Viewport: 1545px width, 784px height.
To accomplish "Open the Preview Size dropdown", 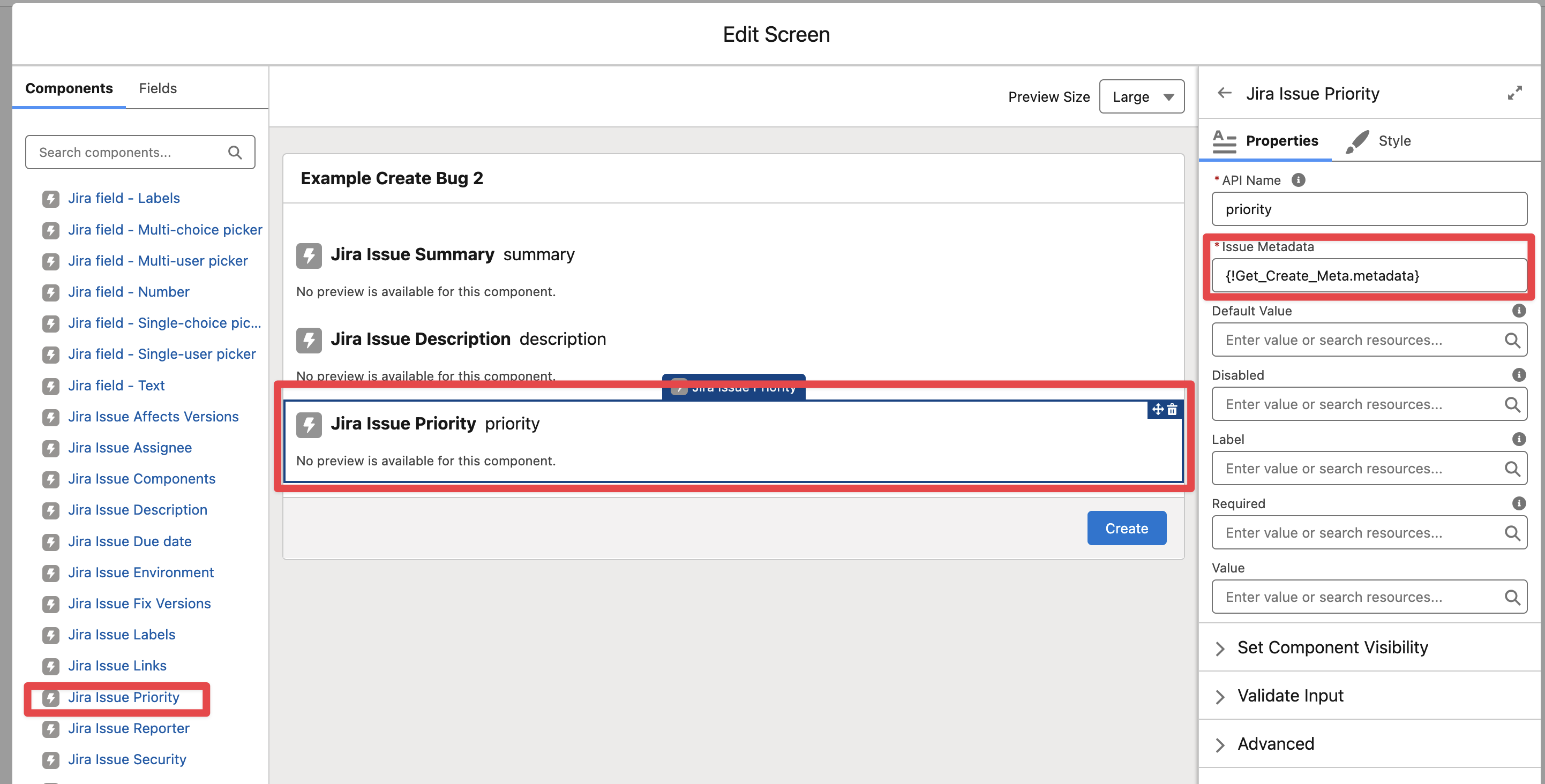I will coord(1142,97).
